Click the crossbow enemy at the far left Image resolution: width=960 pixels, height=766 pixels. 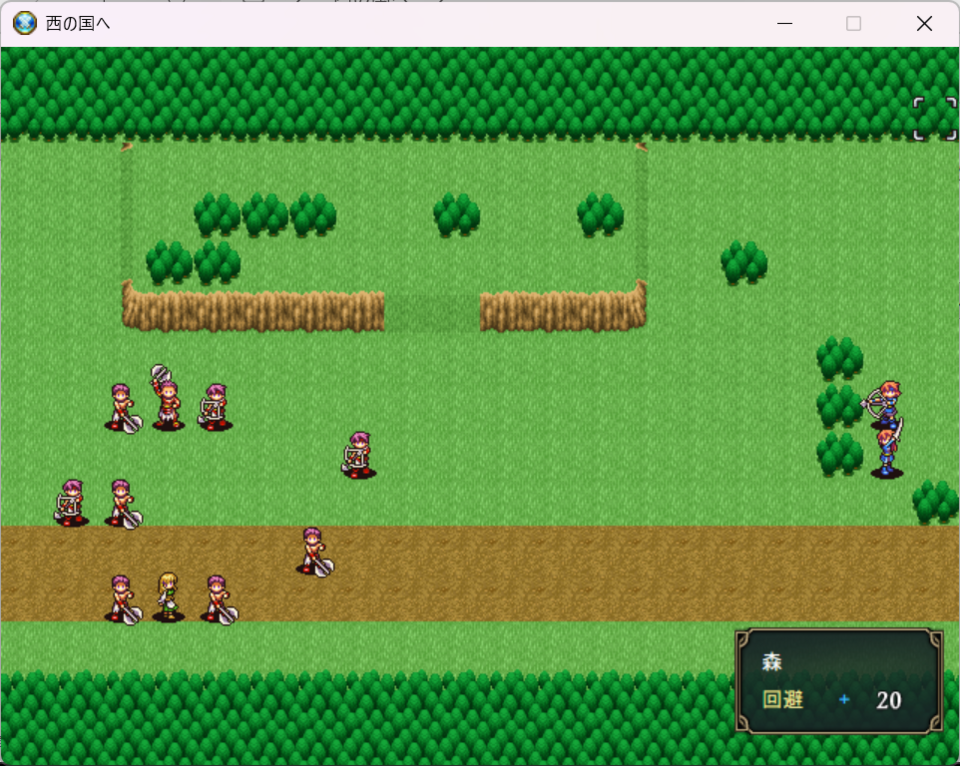(x=71, y=502)
